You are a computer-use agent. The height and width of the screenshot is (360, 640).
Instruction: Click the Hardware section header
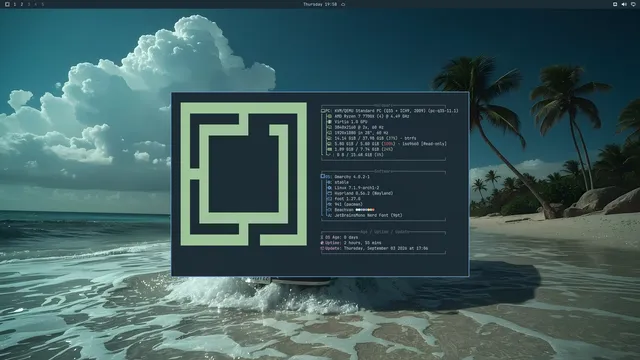click(383, 105)
